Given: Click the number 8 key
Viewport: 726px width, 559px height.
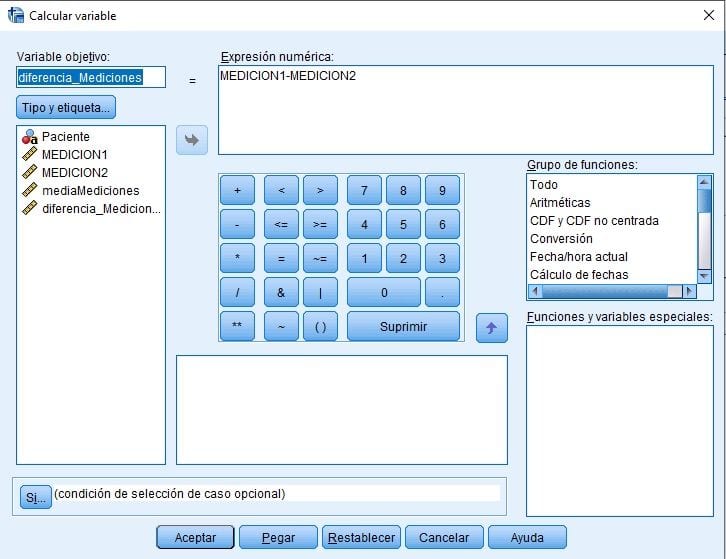Looking at the screenshot, I should (403, 190).
